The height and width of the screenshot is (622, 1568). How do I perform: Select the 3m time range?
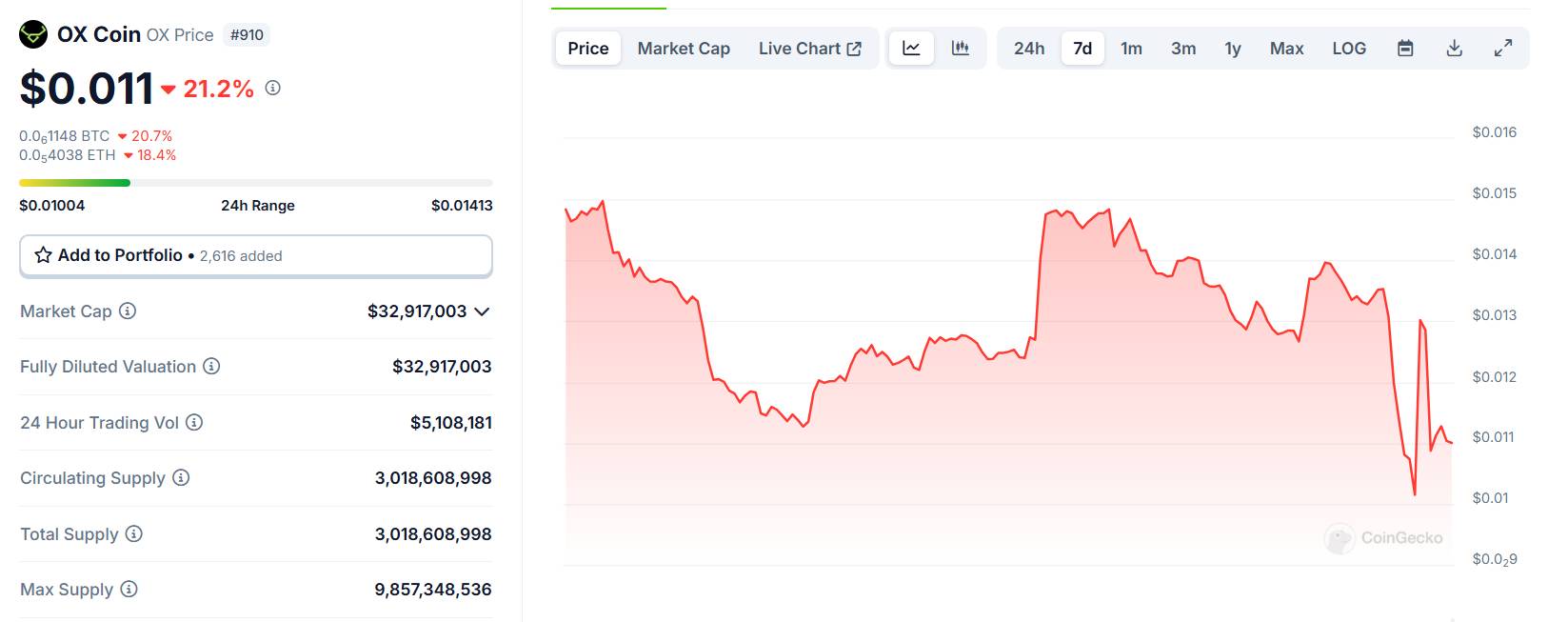point(1183,49)
